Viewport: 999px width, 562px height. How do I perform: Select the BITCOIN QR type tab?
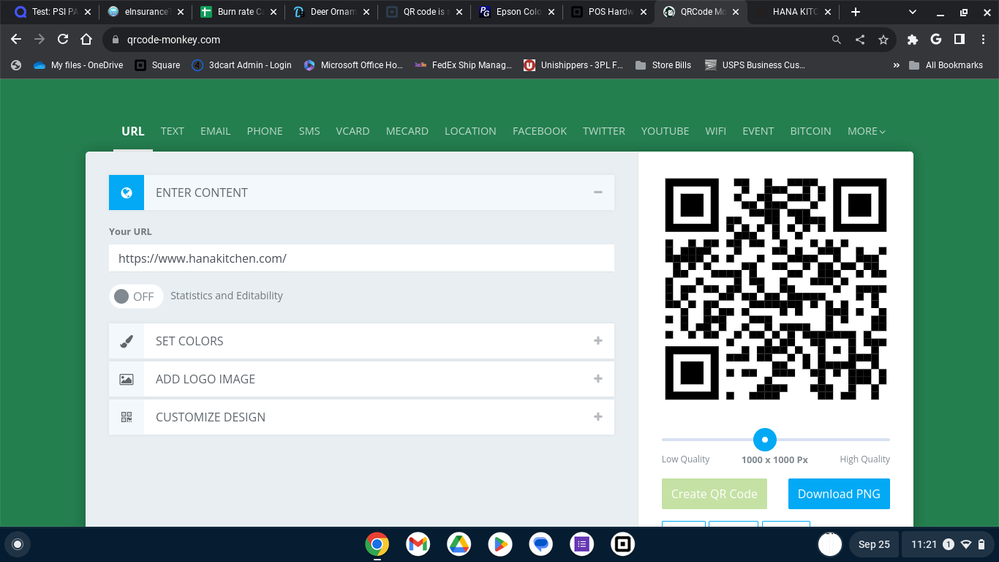[810, 131]
